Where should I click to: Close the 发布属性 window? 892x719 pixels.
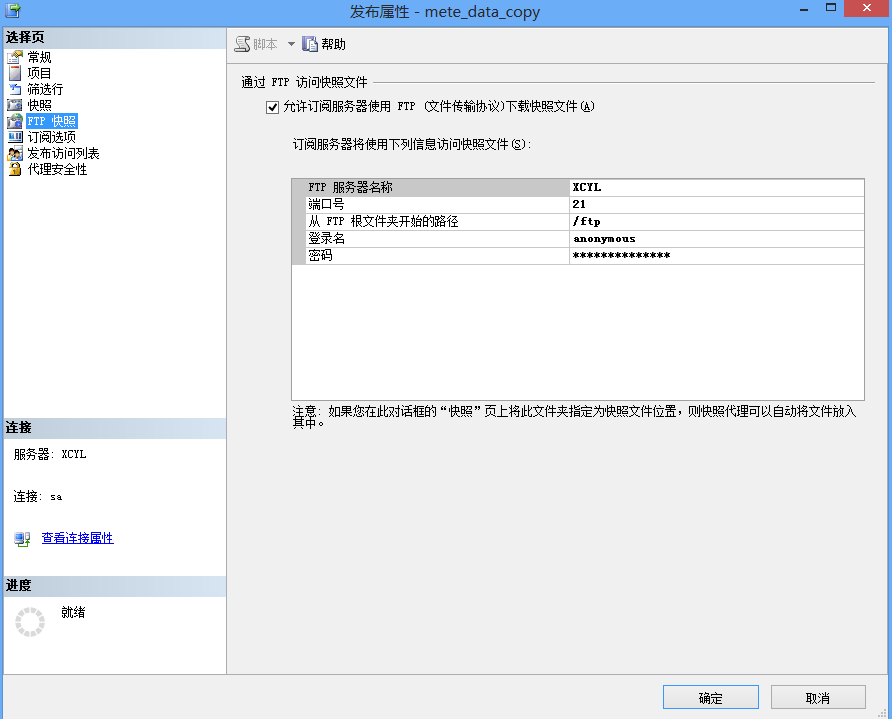[866, 8]
